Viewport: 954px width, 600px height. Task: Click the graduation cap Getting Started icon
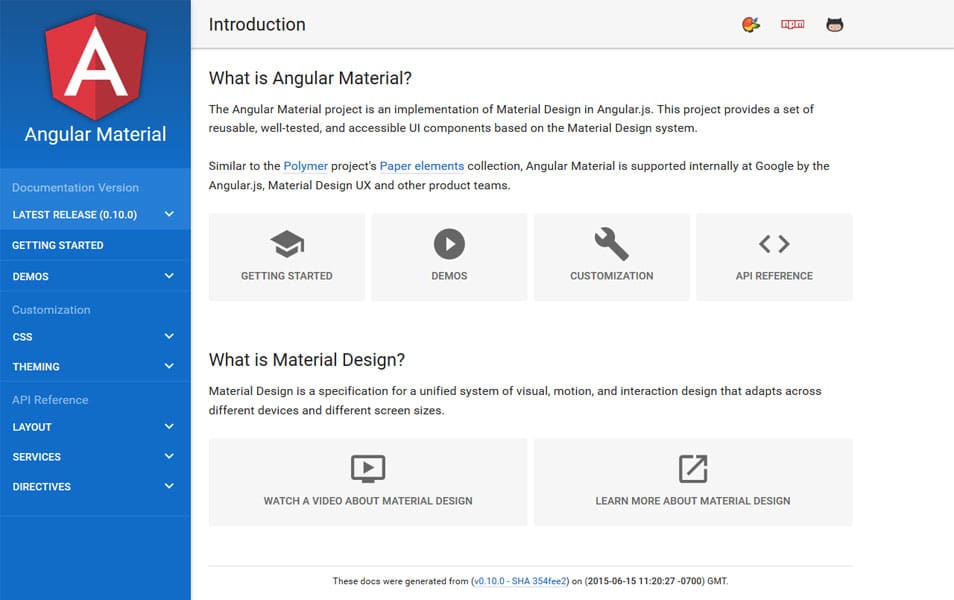click(x=287, y=244)
